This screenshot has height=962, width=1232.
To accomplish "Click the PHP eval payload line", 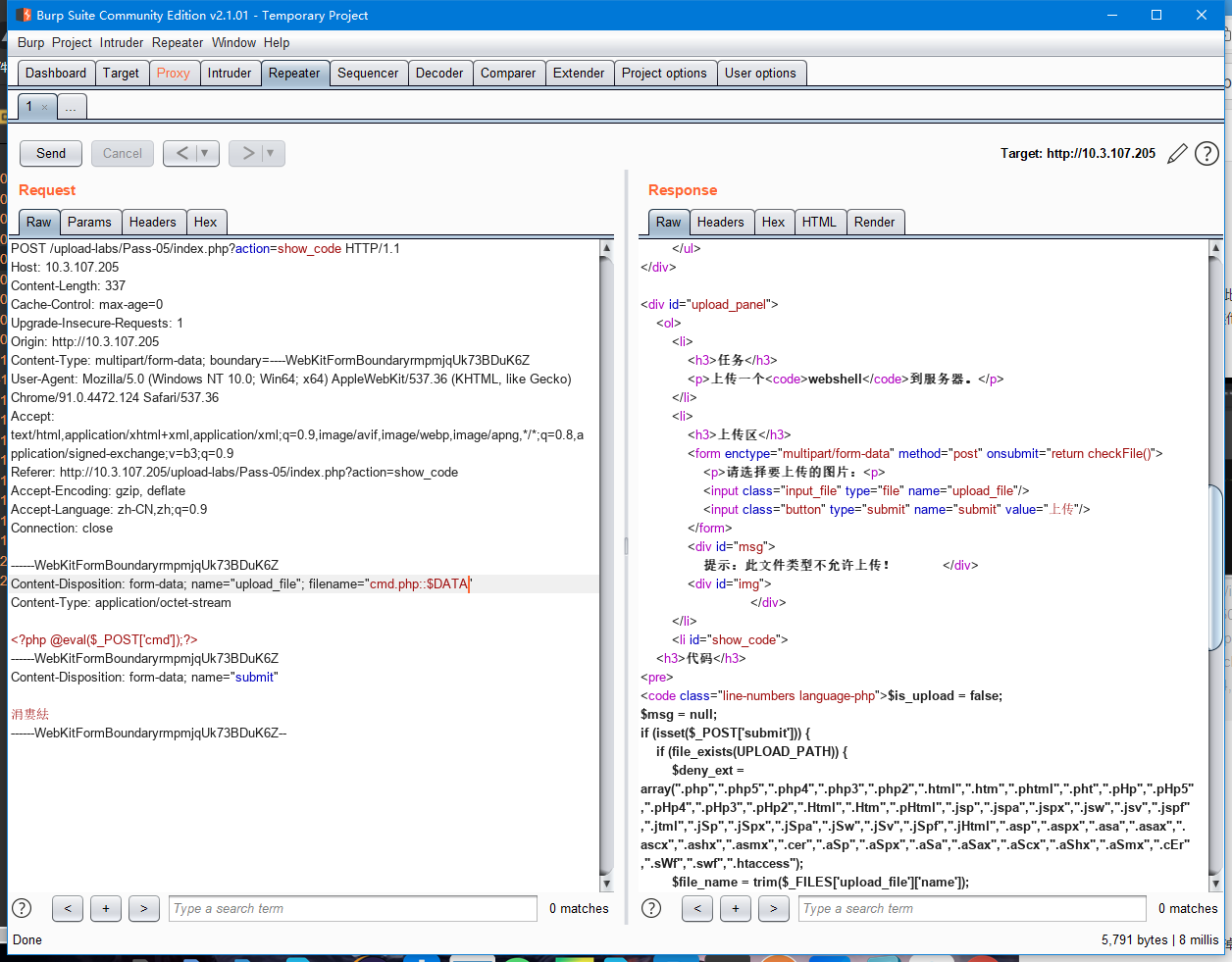I will click(104, 639).
